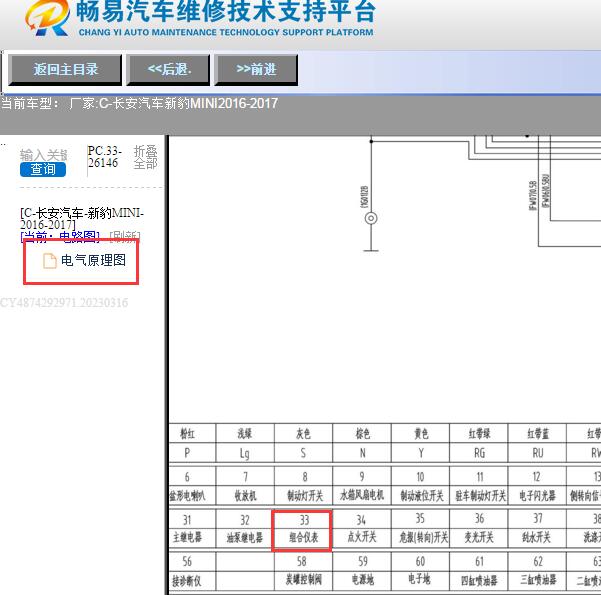Image resolution: width=601 pixels, height=595 pixels.
Task: Select cell 31 主继电器
Action: pos(192,528)
